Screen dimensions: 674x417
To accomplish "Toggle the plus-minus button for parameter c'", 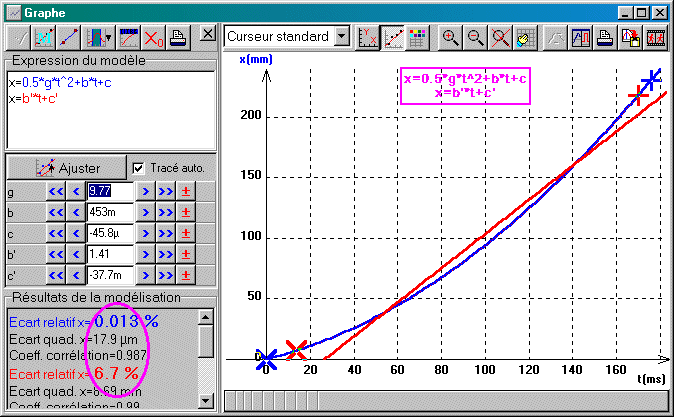I will 186,275.
